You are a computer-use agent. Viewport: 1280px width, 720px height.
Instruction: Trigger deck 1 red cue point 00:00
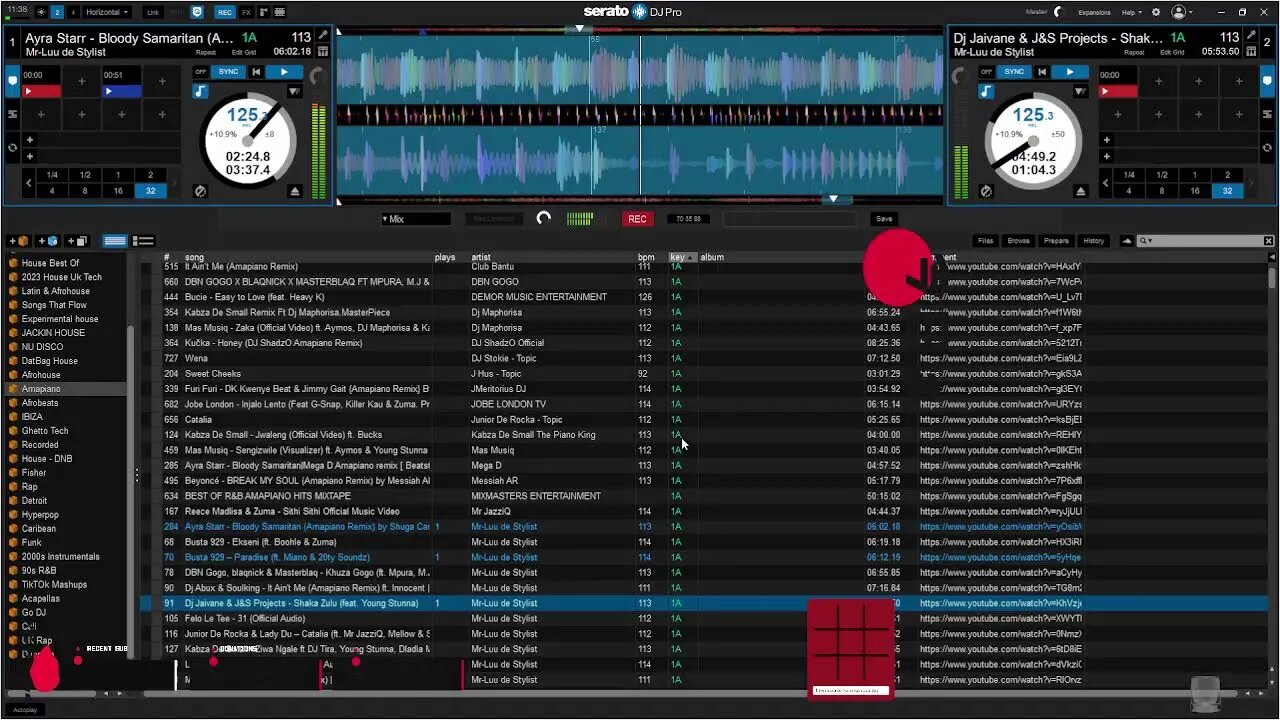tap(42, 91)
